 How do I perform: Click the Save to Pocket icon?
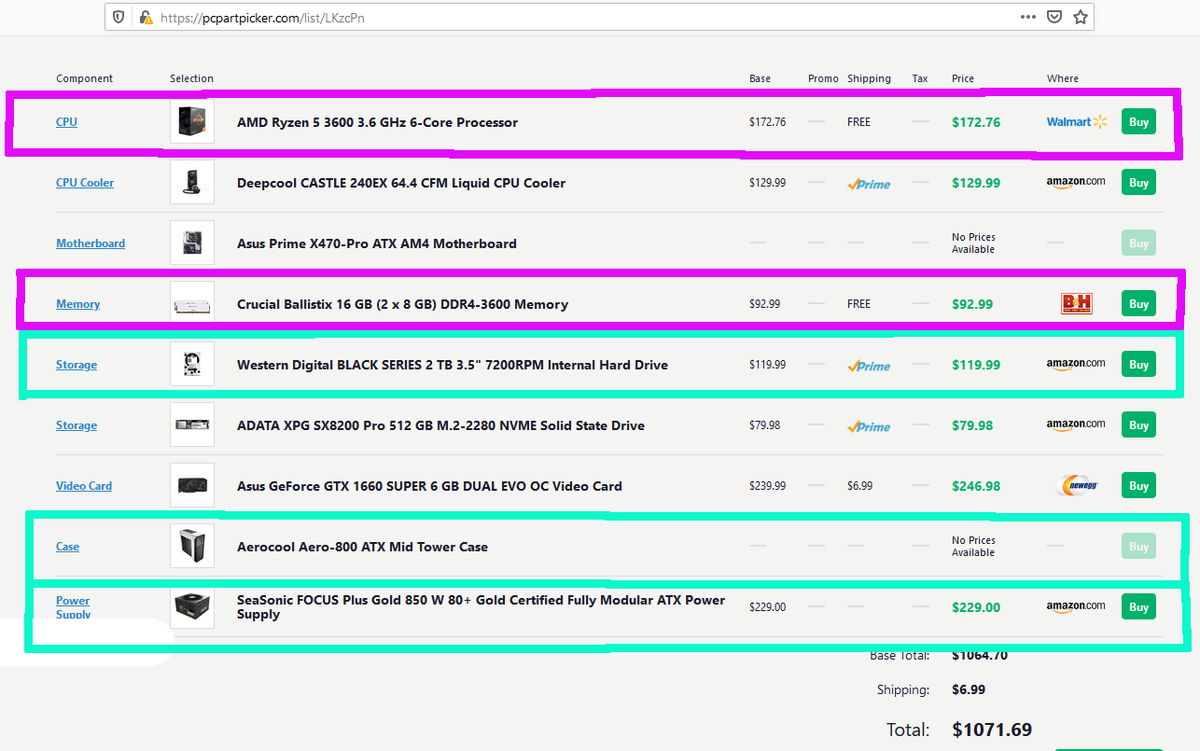[x=1054, y=17]
